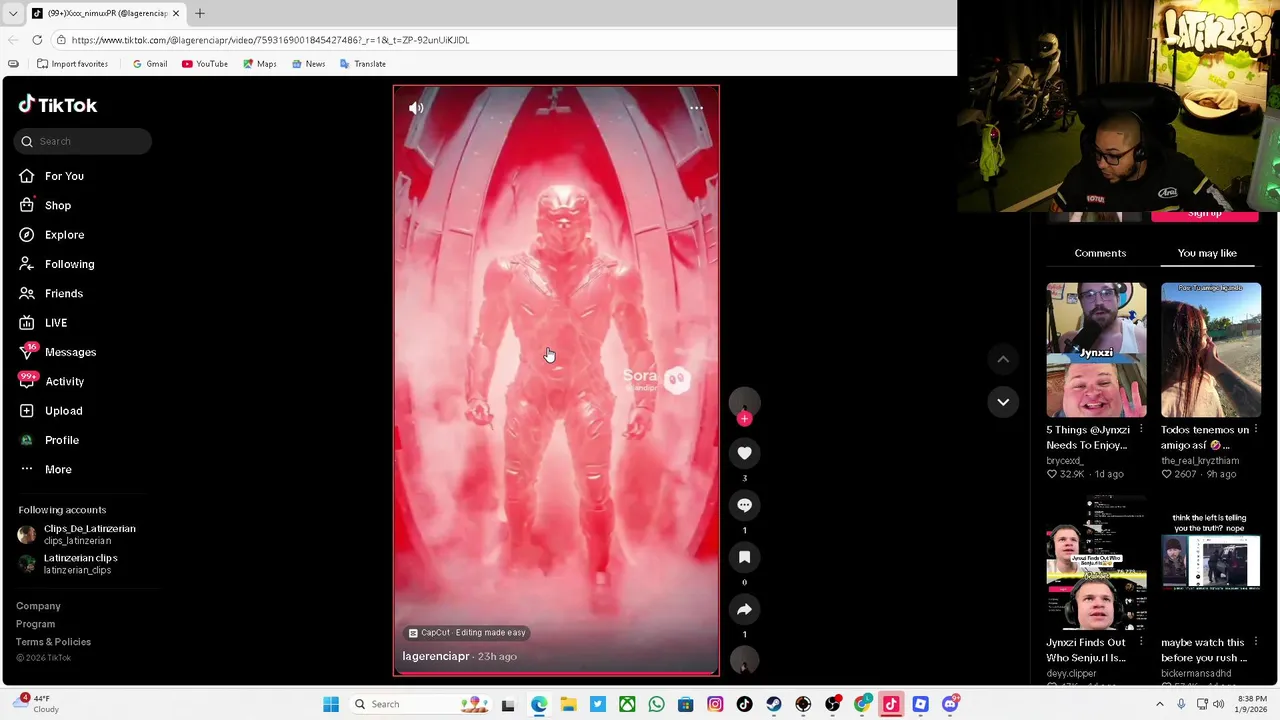Open WhatsApp from the taskbar

[656, 704]
